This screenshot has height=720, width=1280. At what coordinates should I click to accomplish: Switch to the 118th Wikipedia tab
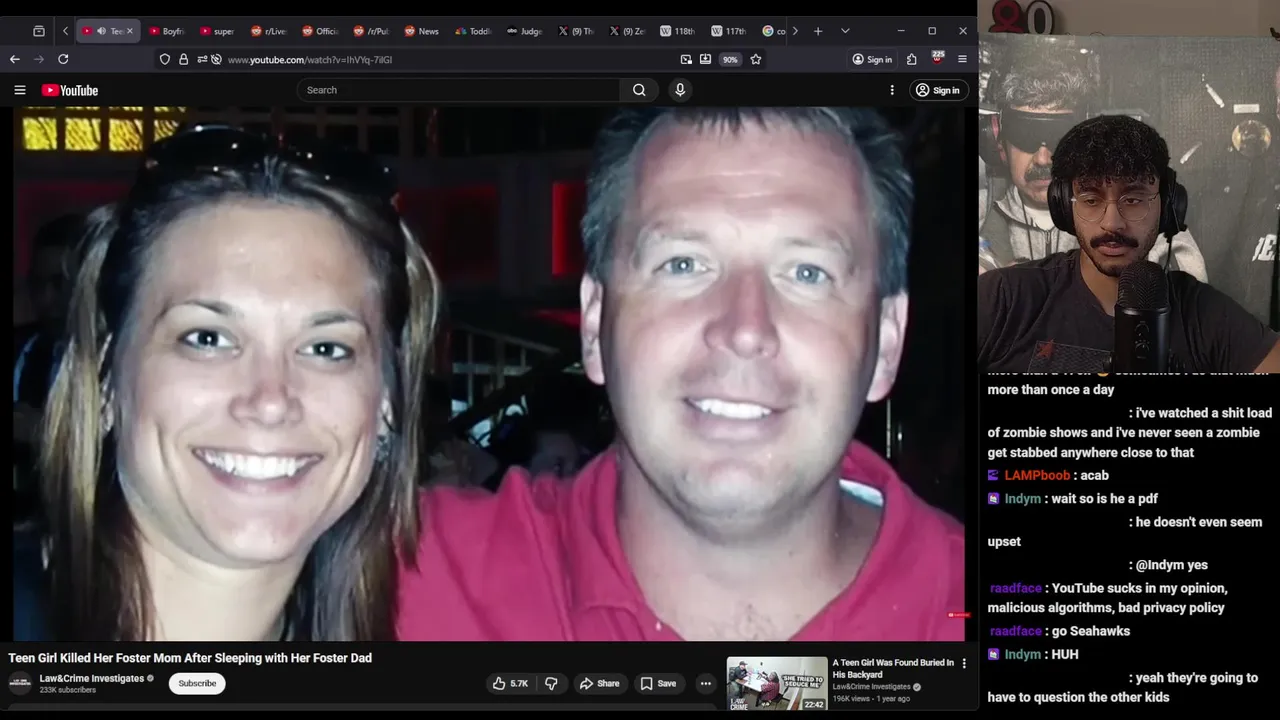(677, 31)
